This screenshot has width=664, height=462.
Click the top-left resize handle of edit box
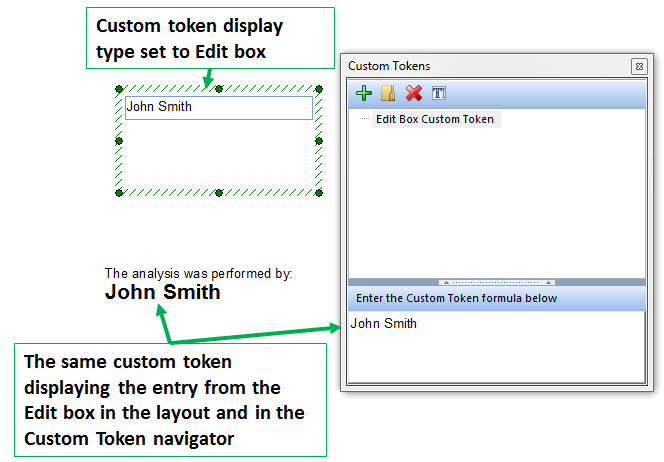118,89
